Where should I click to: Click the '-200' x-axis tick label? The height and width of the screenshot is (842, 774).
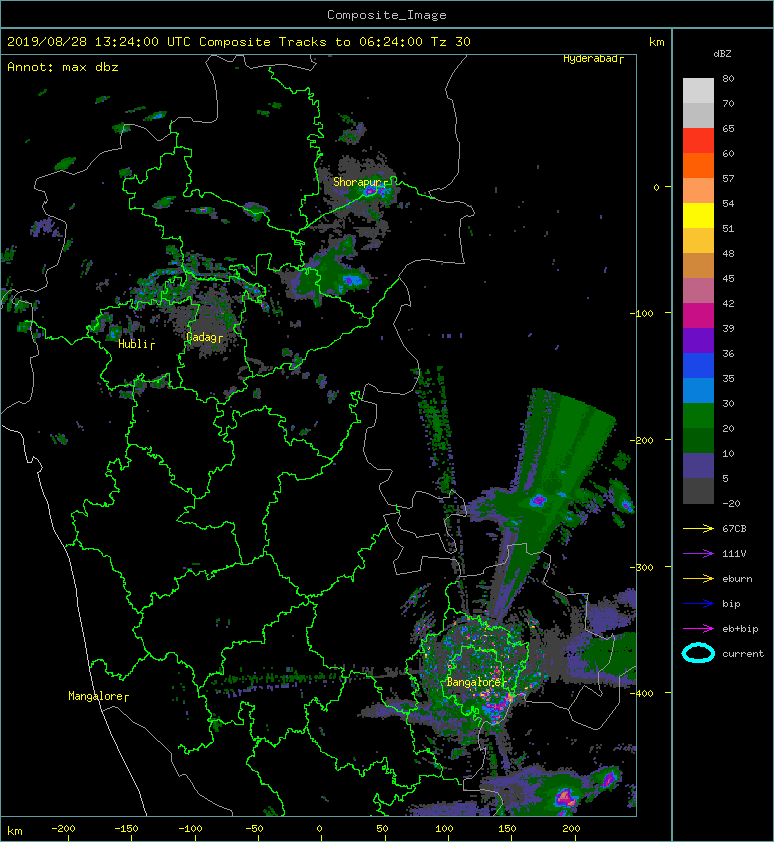(x=63, y=829)
